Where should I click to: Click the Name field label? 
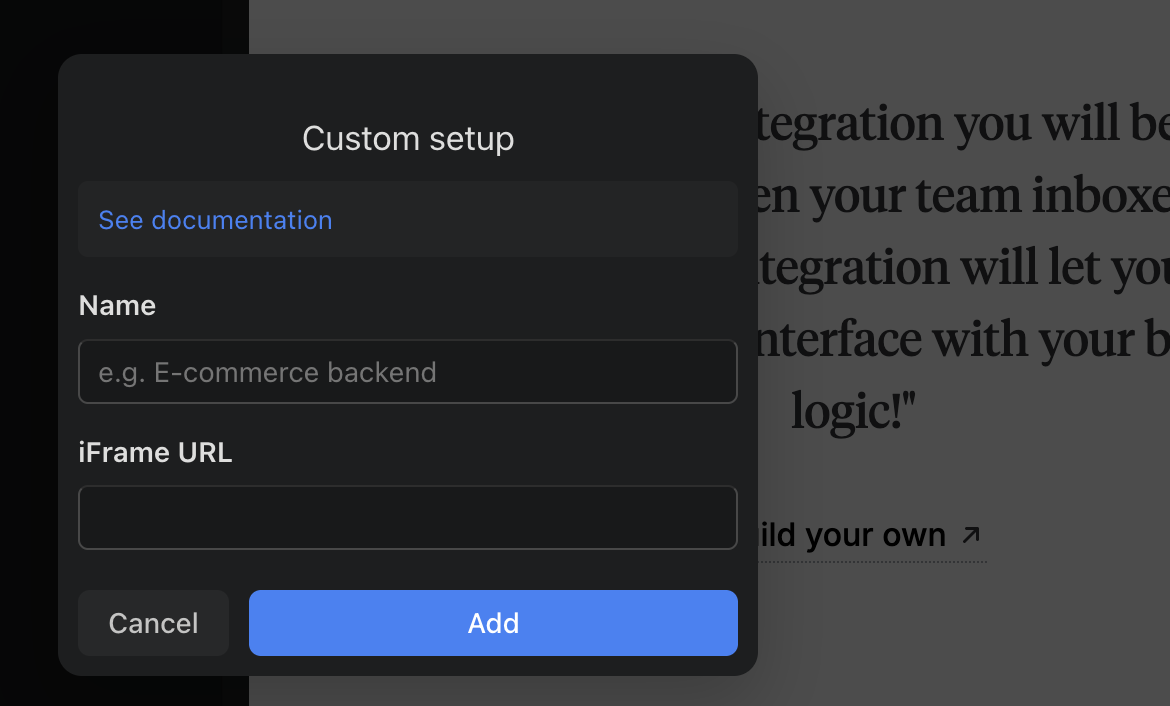(117, 305)
